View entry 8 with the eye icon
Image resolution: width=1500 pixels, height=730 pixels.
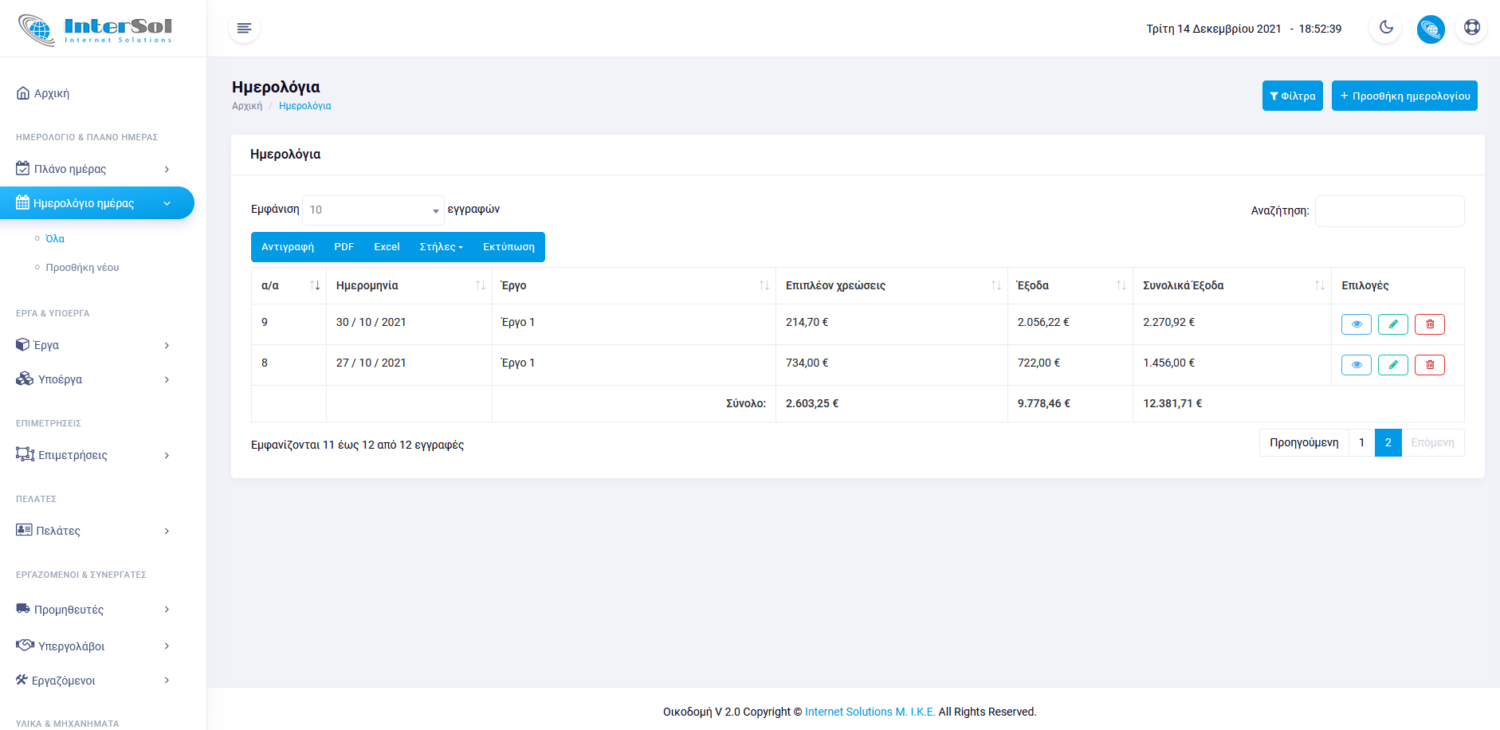click(1356, 365)
